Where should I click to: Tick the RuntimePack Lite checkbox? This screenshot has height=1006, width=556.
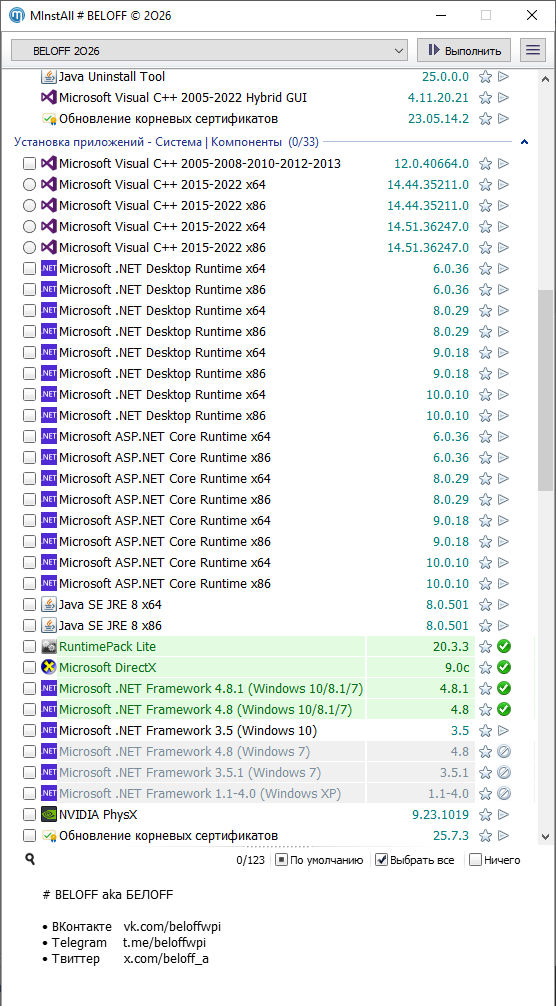tap(29, 647)
